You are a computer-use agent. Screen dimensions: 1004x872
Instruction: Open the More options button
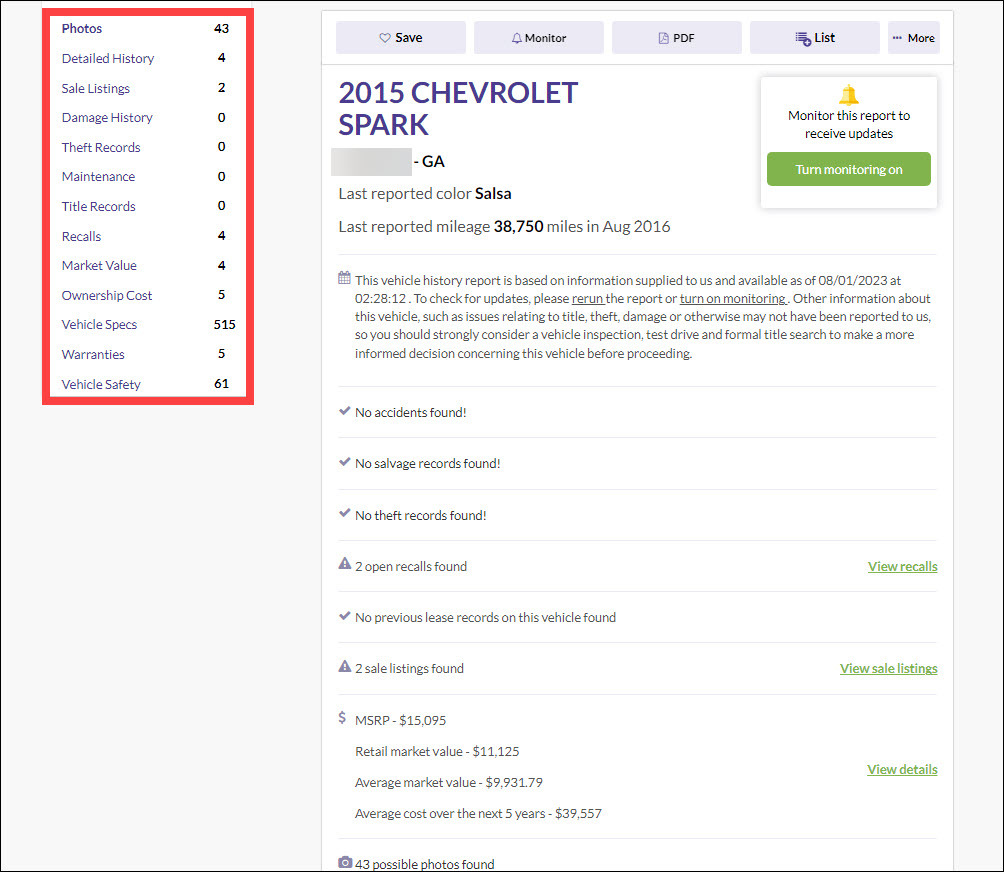914,38
